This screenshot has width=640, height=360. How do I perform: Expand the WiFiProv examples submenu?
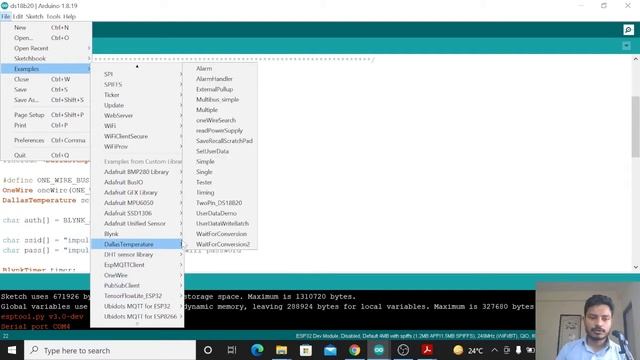(137, 147)
